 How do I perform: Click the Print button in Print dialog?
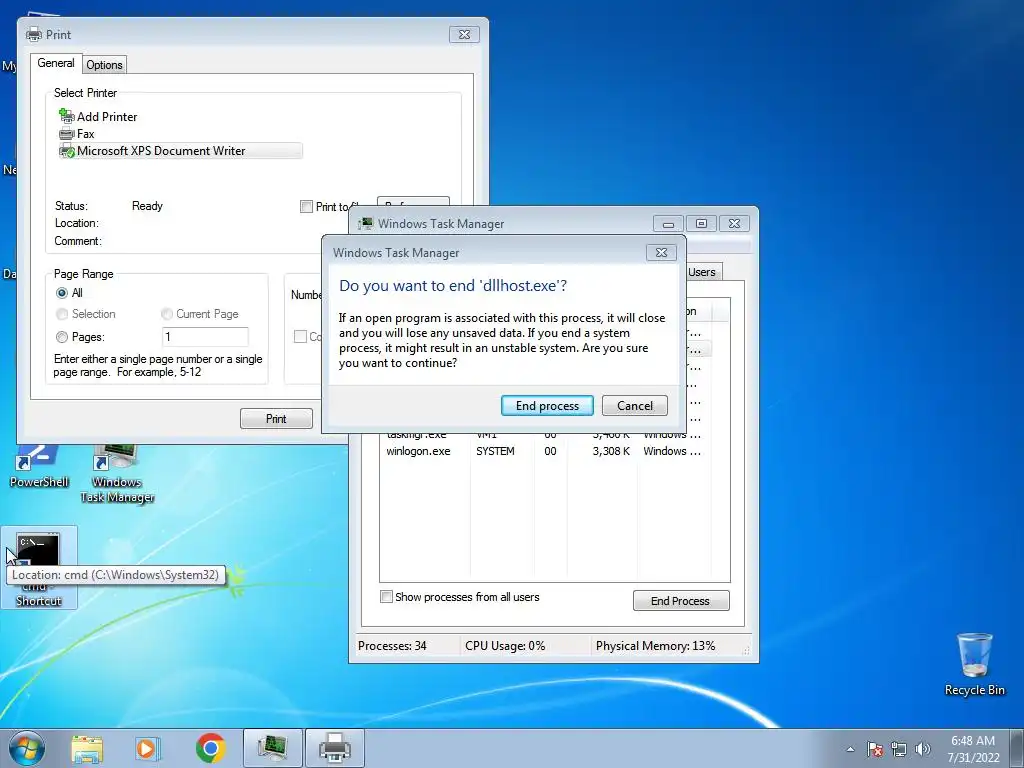(x=276, y=419)
